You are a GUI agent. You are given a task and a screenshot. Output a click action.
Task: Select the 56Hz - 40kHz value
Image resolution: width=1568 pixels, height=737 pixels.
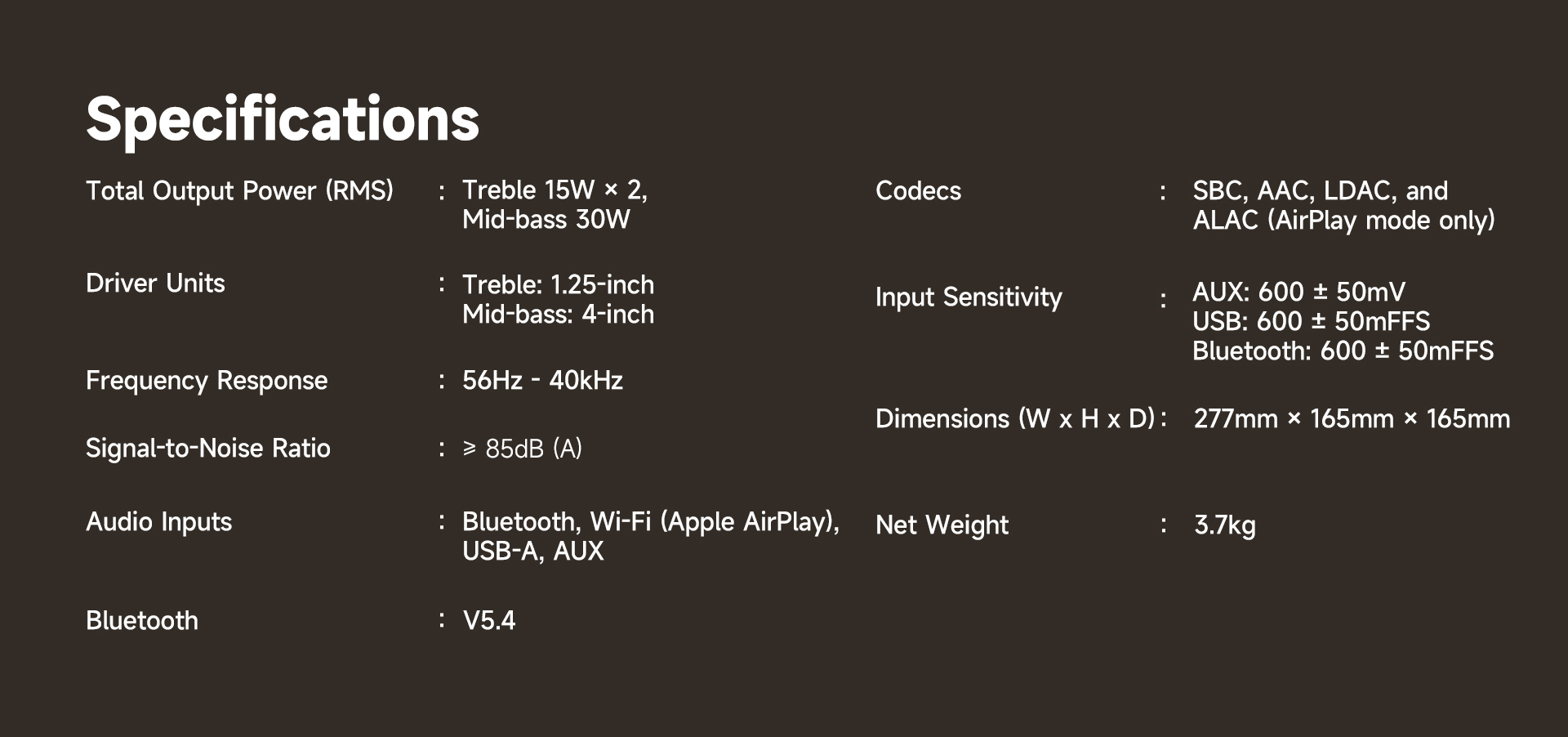pos(542,381)
